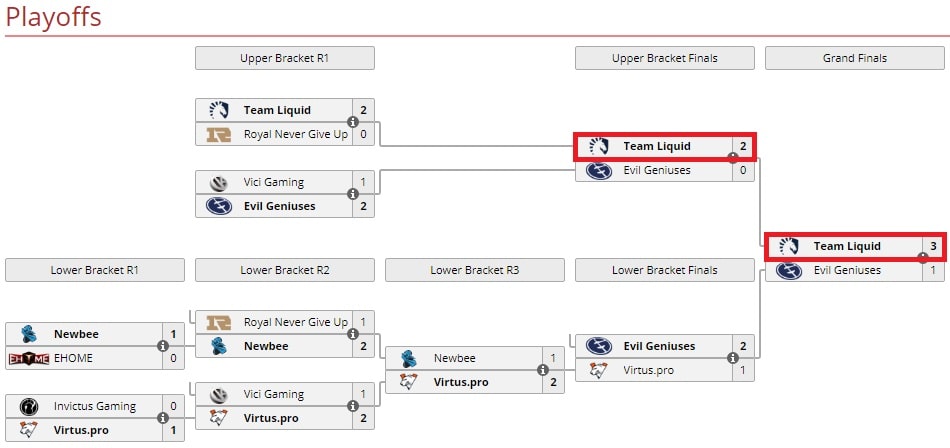Open info popup for Upper Bracket Finals match
950x448 pixels.
point(733,158)
